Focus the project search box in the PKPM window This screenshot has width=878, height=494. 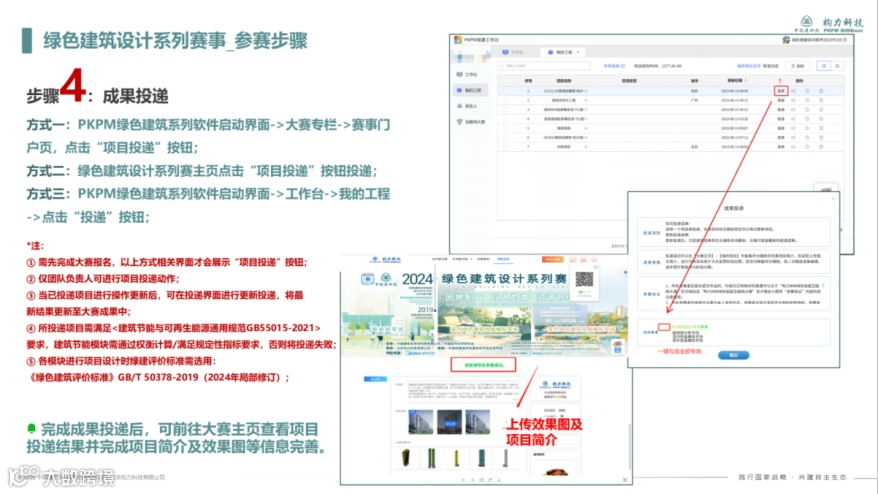pyautogui.click(x=544, y=66)
